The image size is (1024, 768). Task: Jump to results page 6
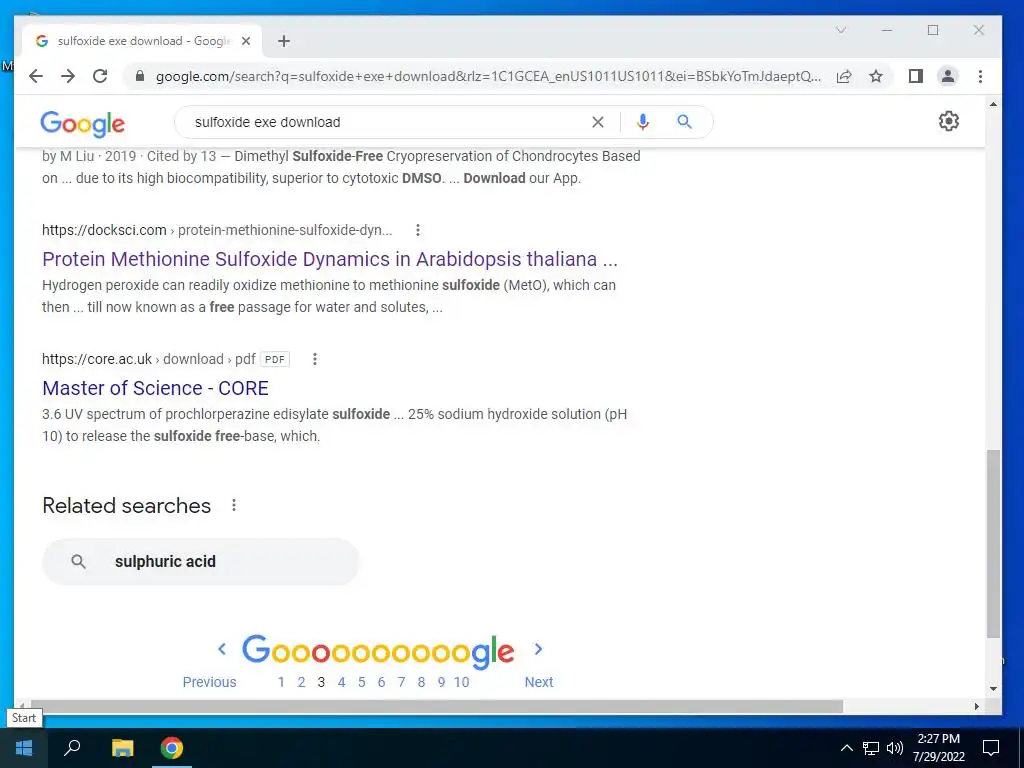point(381,682)
